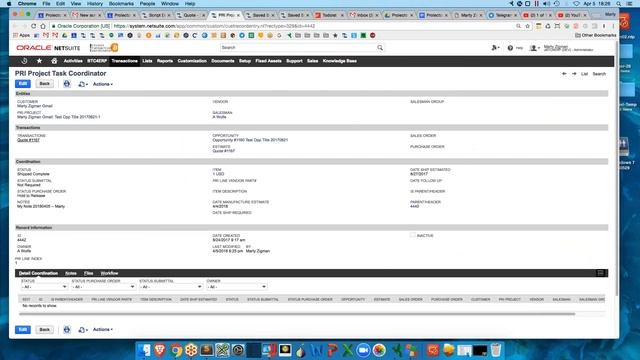Click 'No records to show' text
This screenshot has height=360, width=640.
(x=39, y=306)
